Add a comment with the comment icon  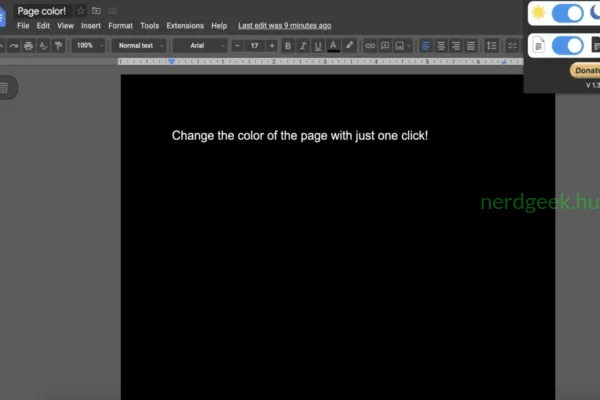[x=385, y=46]
